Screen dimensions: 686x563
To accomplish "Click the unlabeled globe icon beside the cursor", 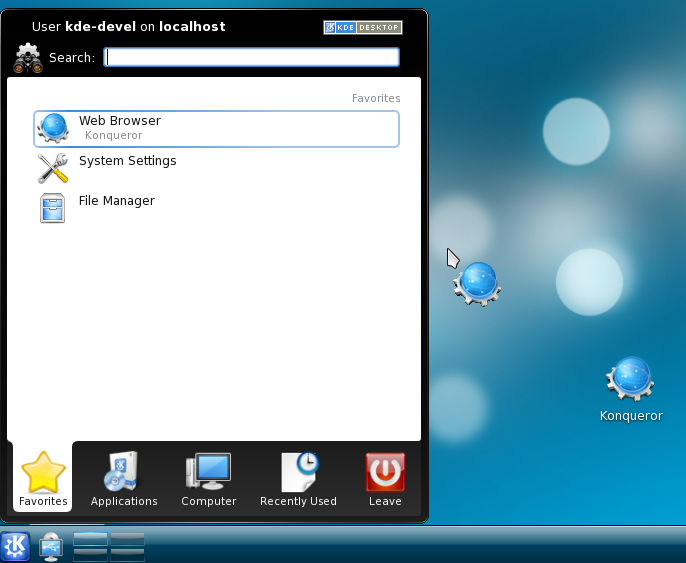I will 477,284.
